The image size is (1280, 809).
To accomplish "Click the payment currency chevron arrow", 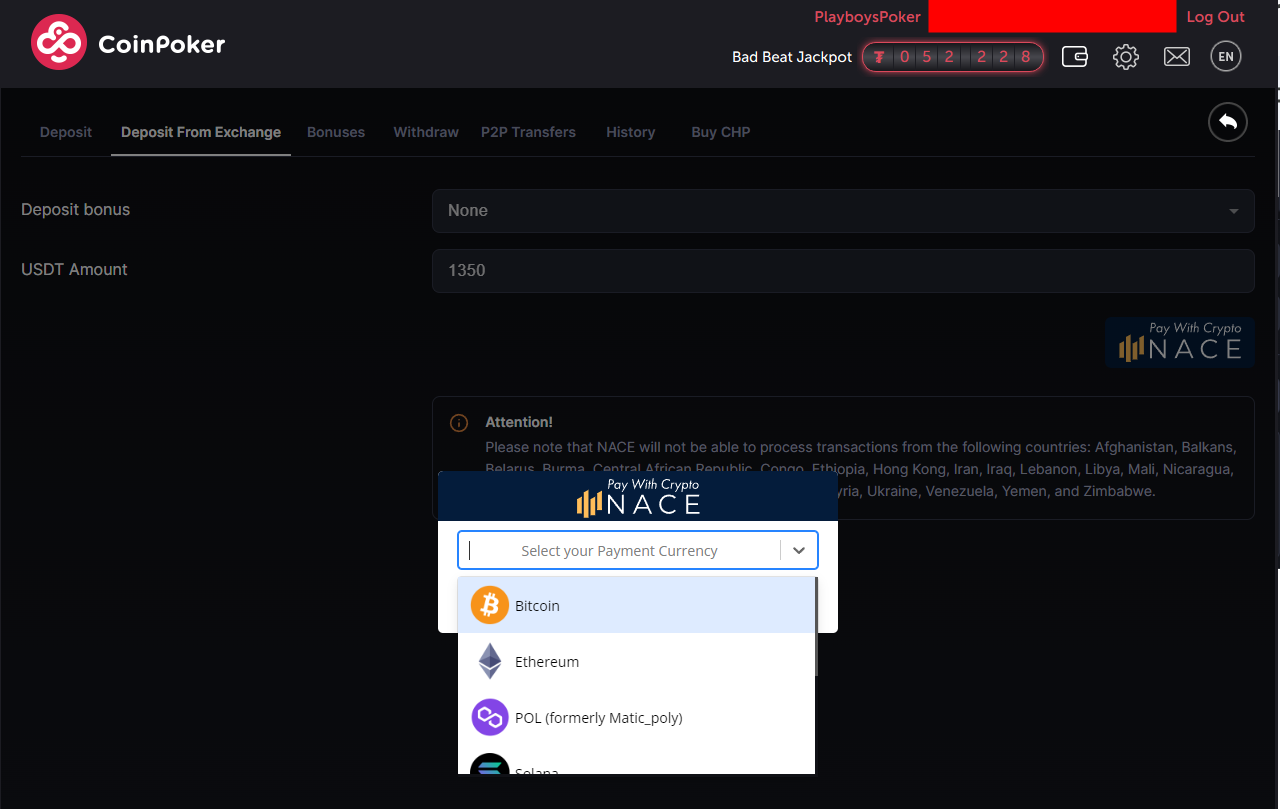I will click(799, 550).
